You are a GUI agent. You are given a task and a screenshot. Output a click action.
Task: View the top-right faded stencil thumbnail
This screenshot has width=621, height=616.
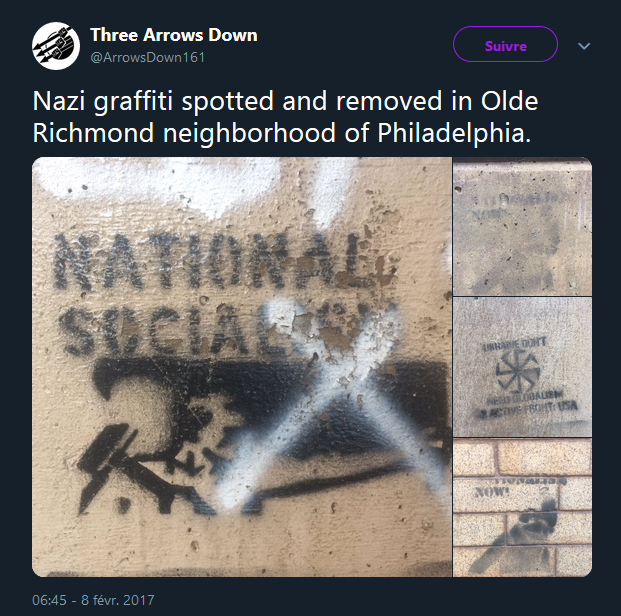click(522, 227)
